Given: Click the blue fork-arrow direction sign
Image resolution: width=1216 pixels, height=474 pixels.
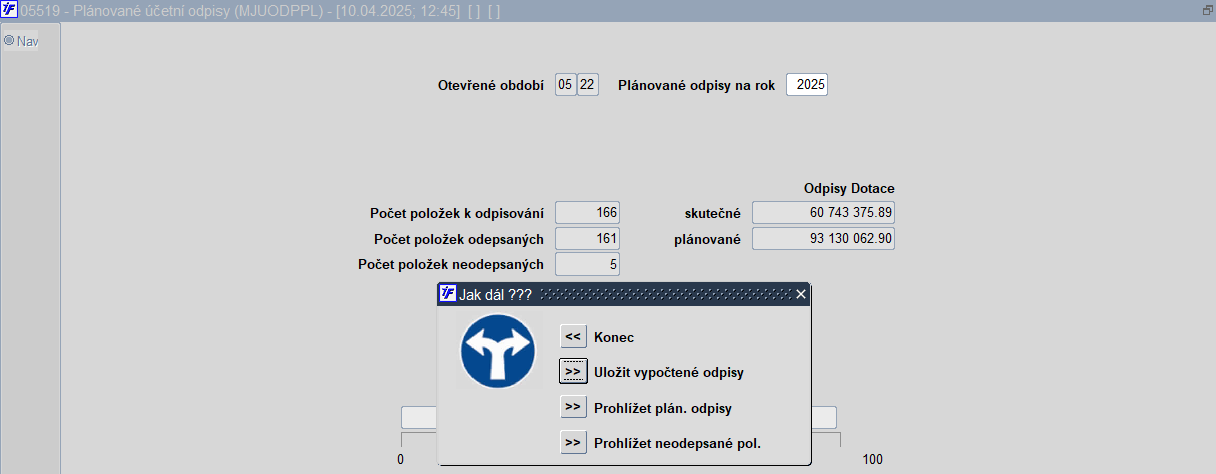Looking at the screenshot, I should (x=499, y=353).
